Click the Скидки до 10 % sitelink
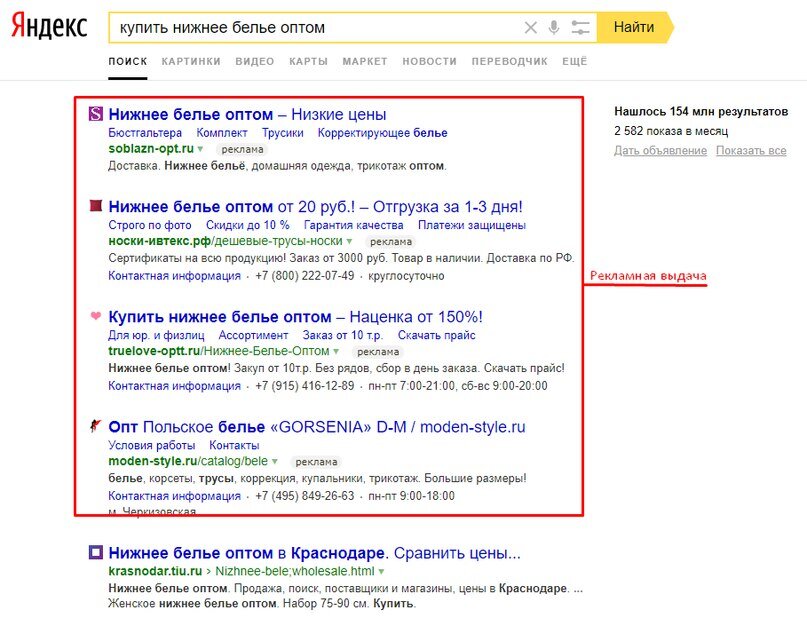This screenshot has width=807, height=618. click(x=248, y=225)
